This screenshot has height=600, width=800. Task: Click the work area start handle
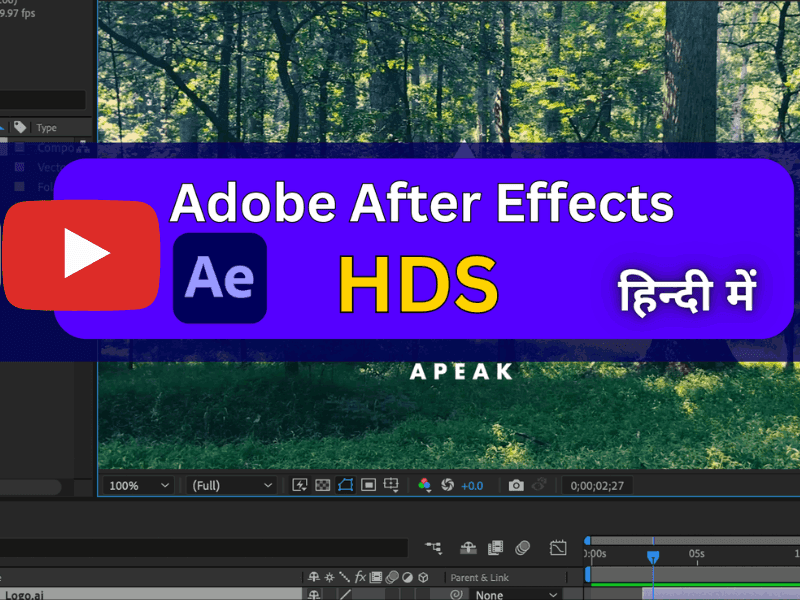point(587,574)
